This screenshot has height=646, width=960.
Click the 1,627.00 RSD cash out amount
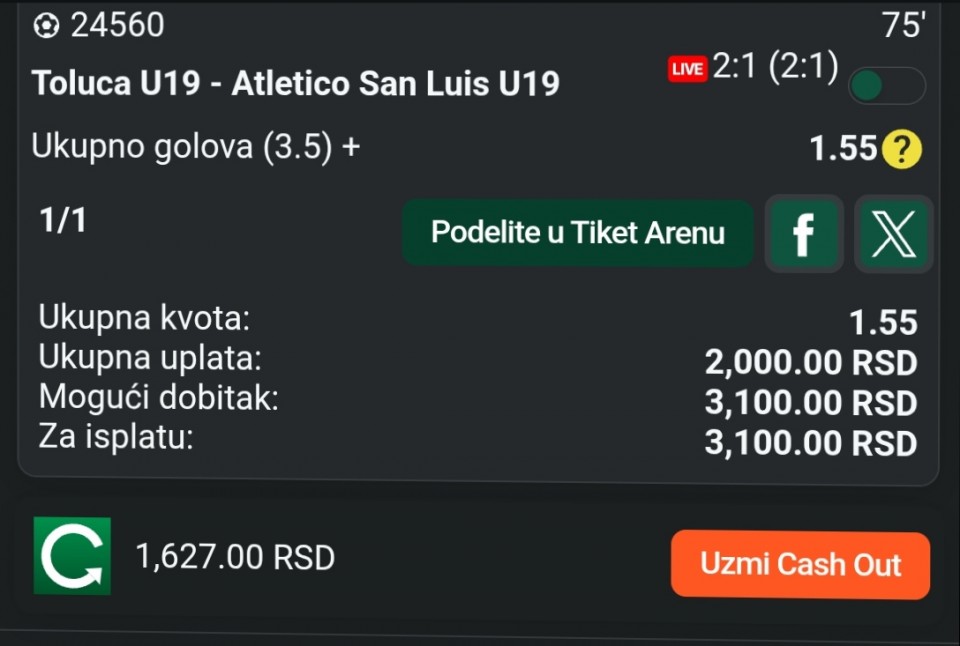235,557
